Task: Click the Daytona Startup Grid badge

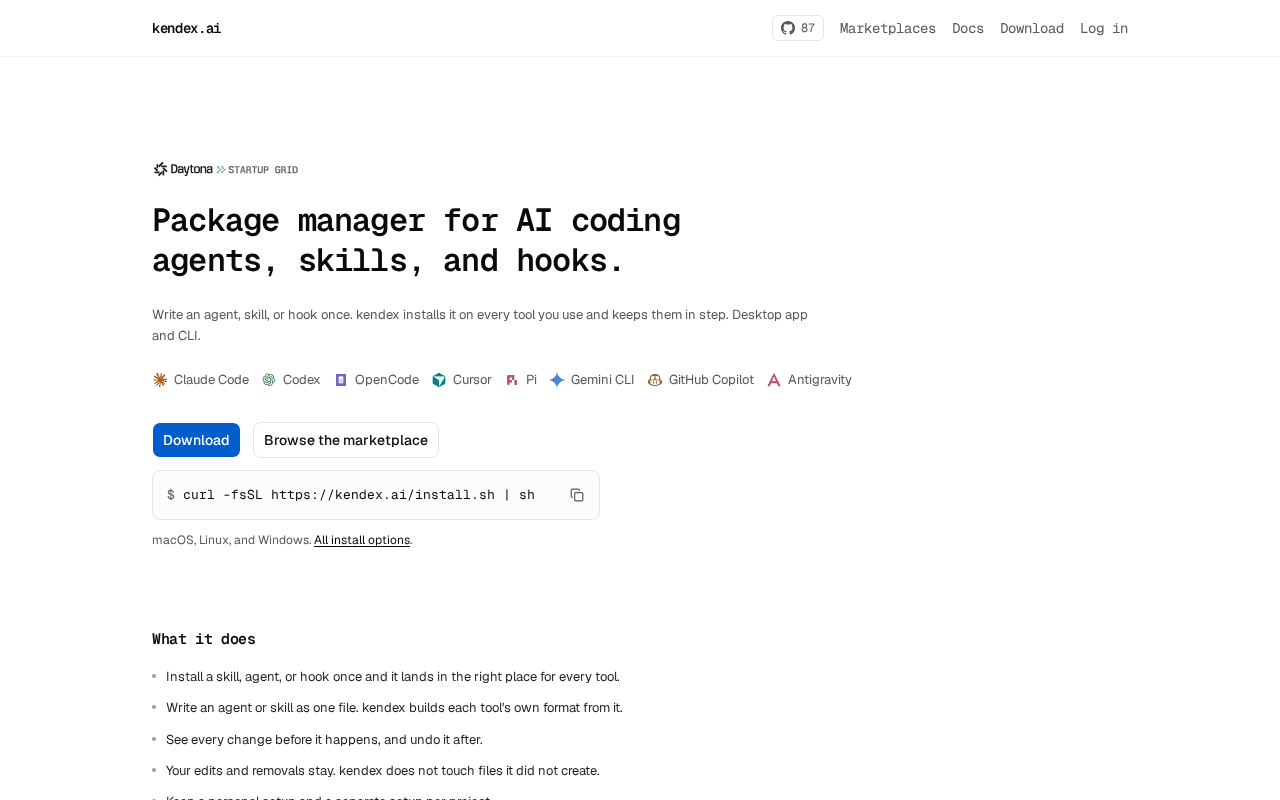Action: (x=226, y=169)
